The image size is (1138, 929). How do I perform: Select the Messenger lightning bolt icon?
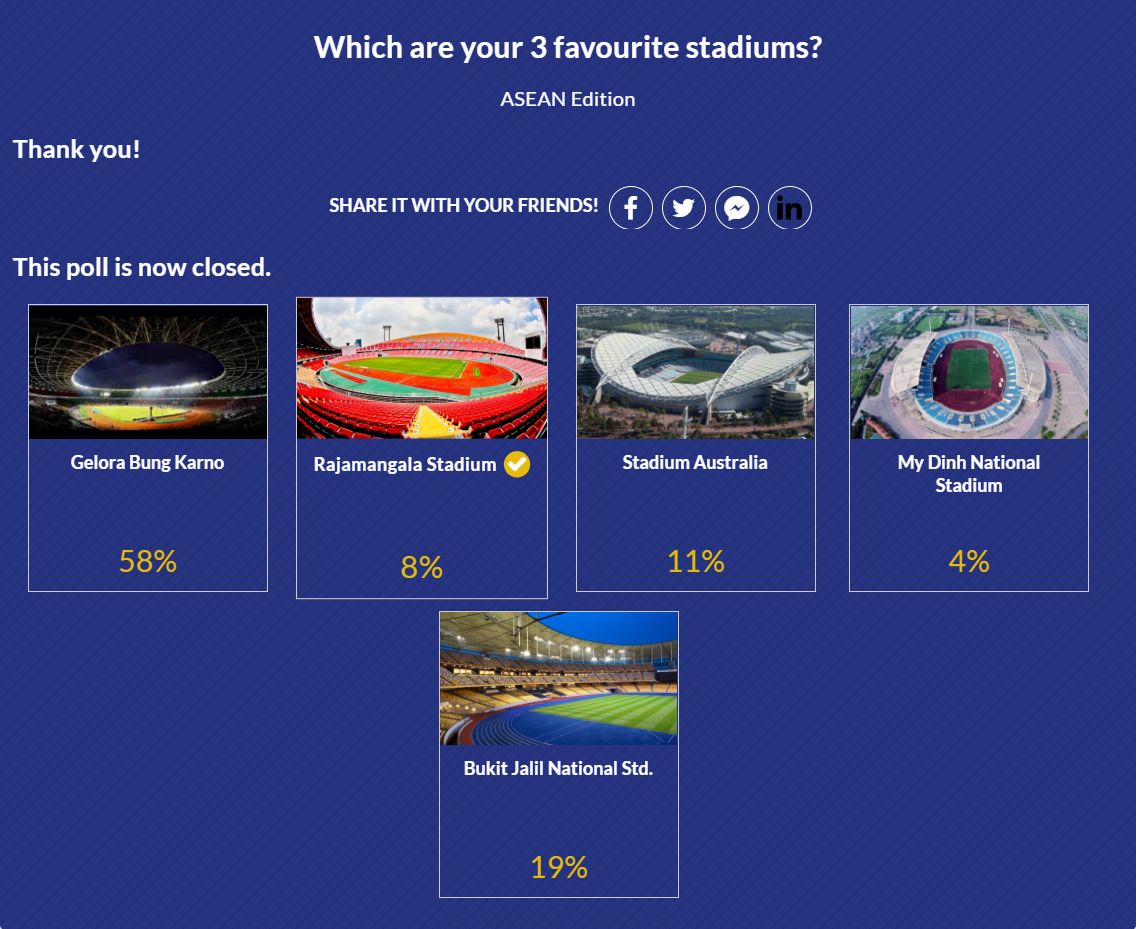[x=737, y=207]
